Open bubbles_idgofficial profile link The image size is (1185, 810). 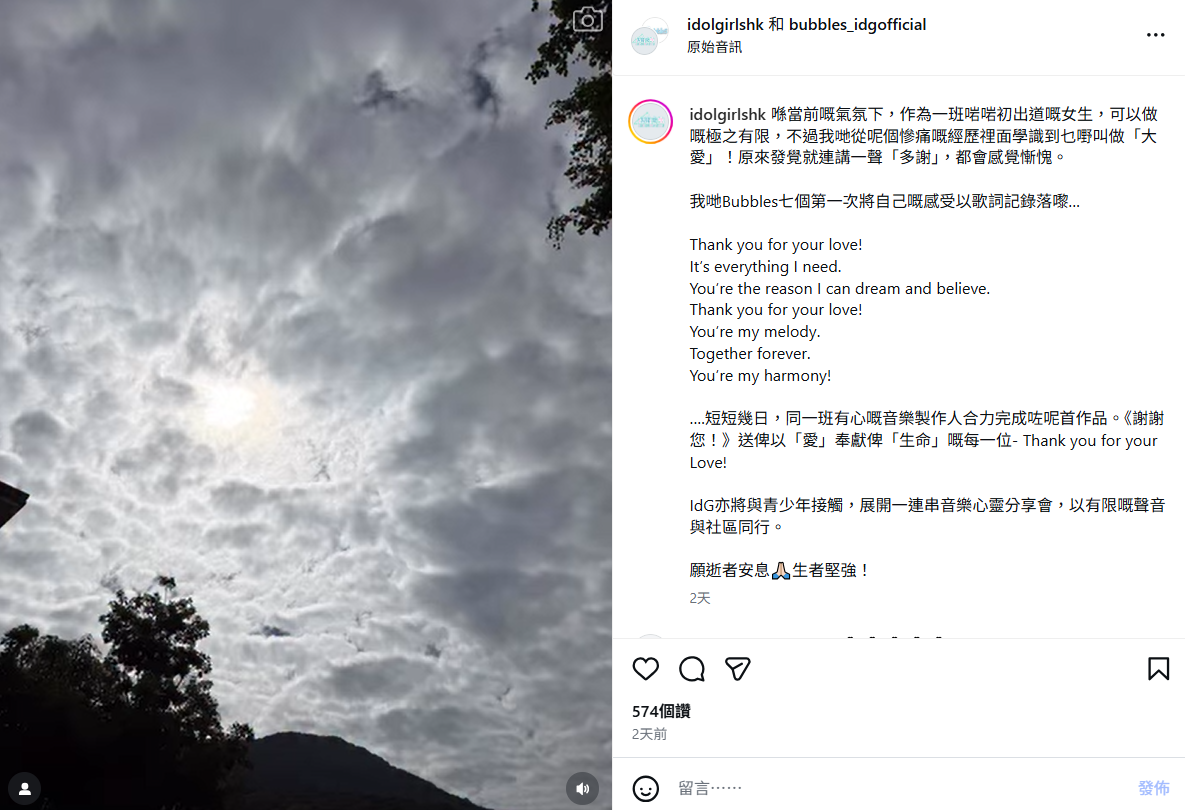coord(857,24)
